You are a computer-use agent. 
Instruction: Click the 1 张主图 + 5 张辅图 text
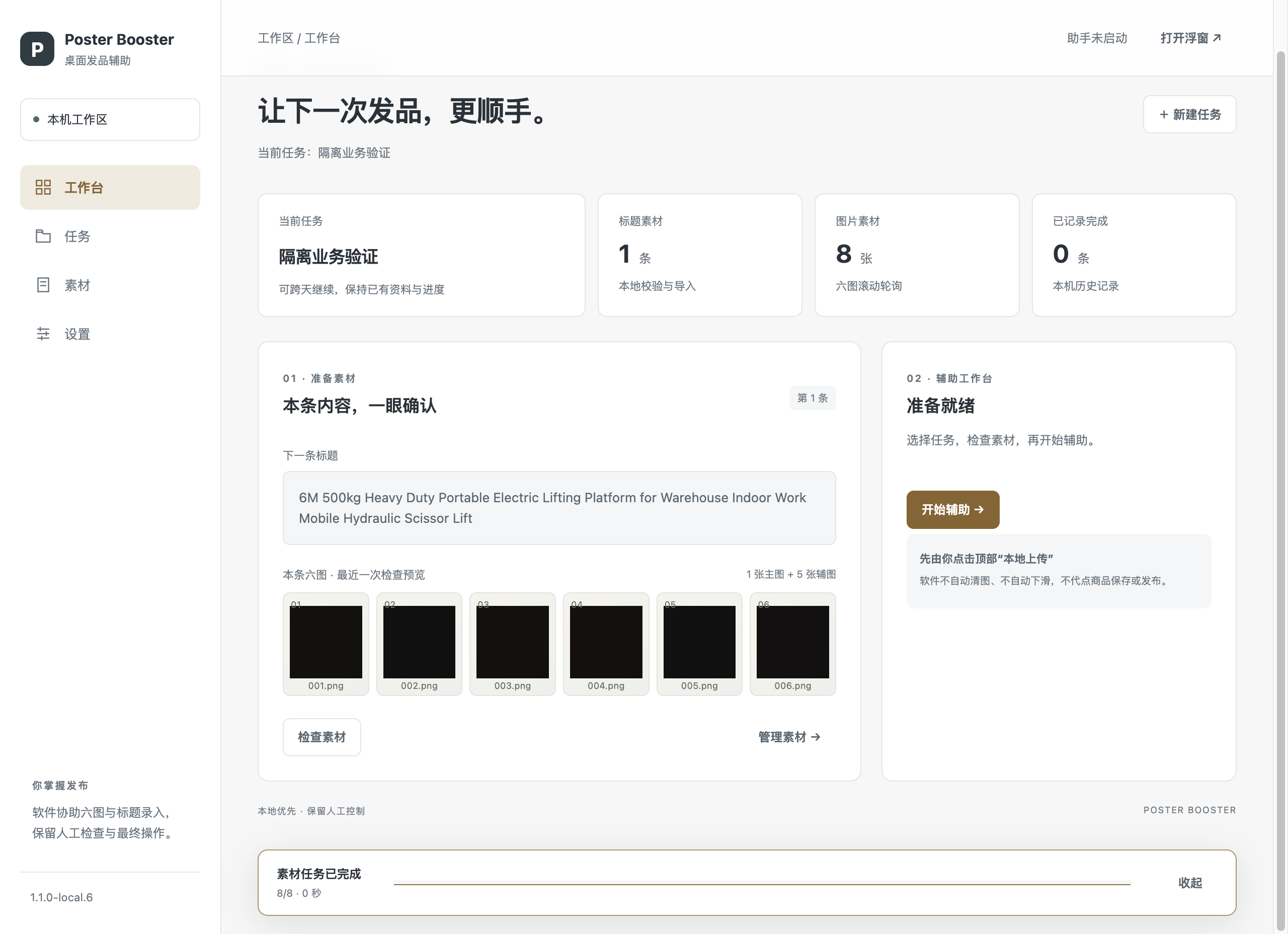tap(791, 574)
